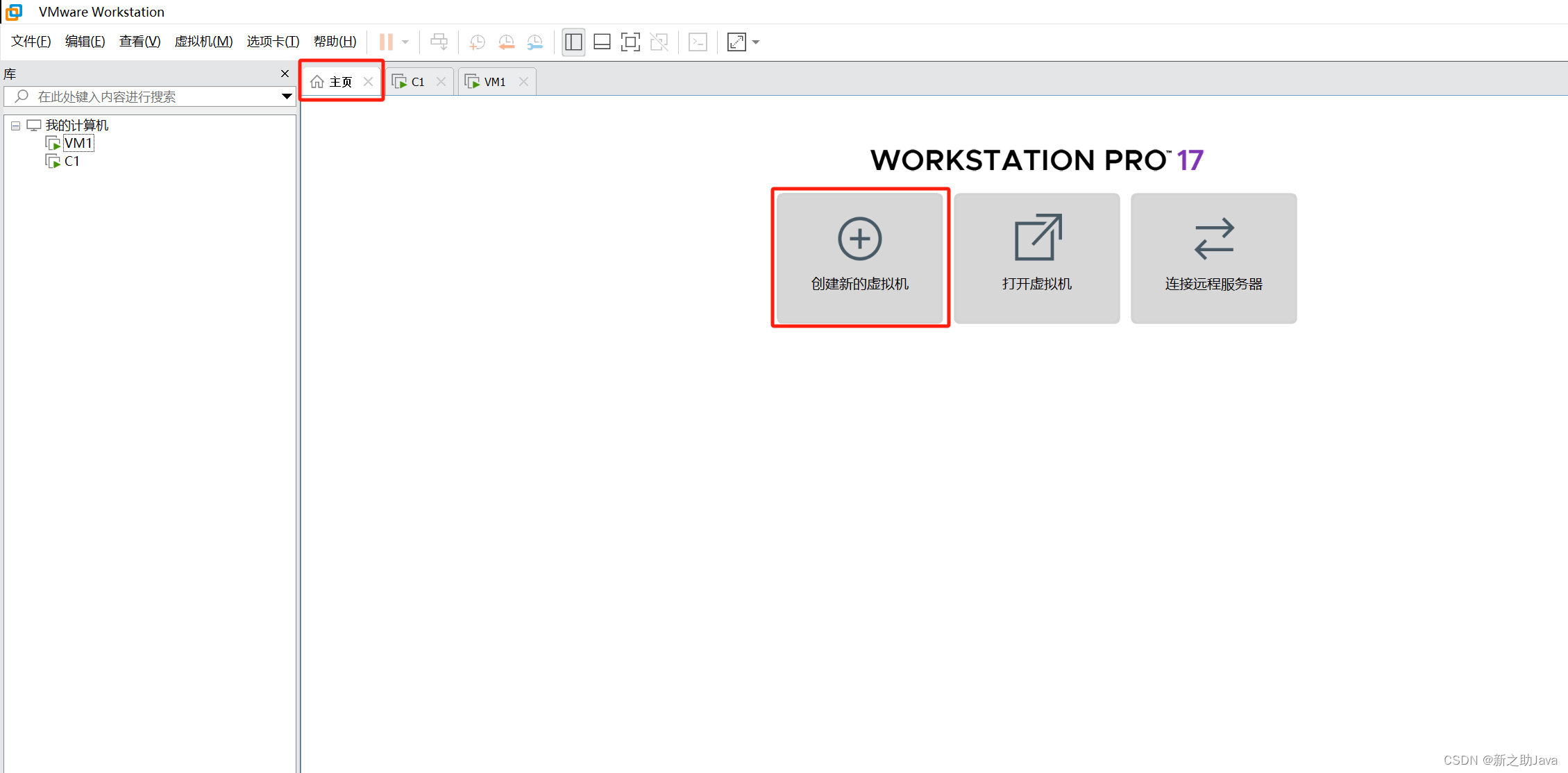Open the power options dropdown arrow beside Pause
Image resolution: width=1568 pixels, height=773 pixels.
pyautogui.click(x=405, y=42)
